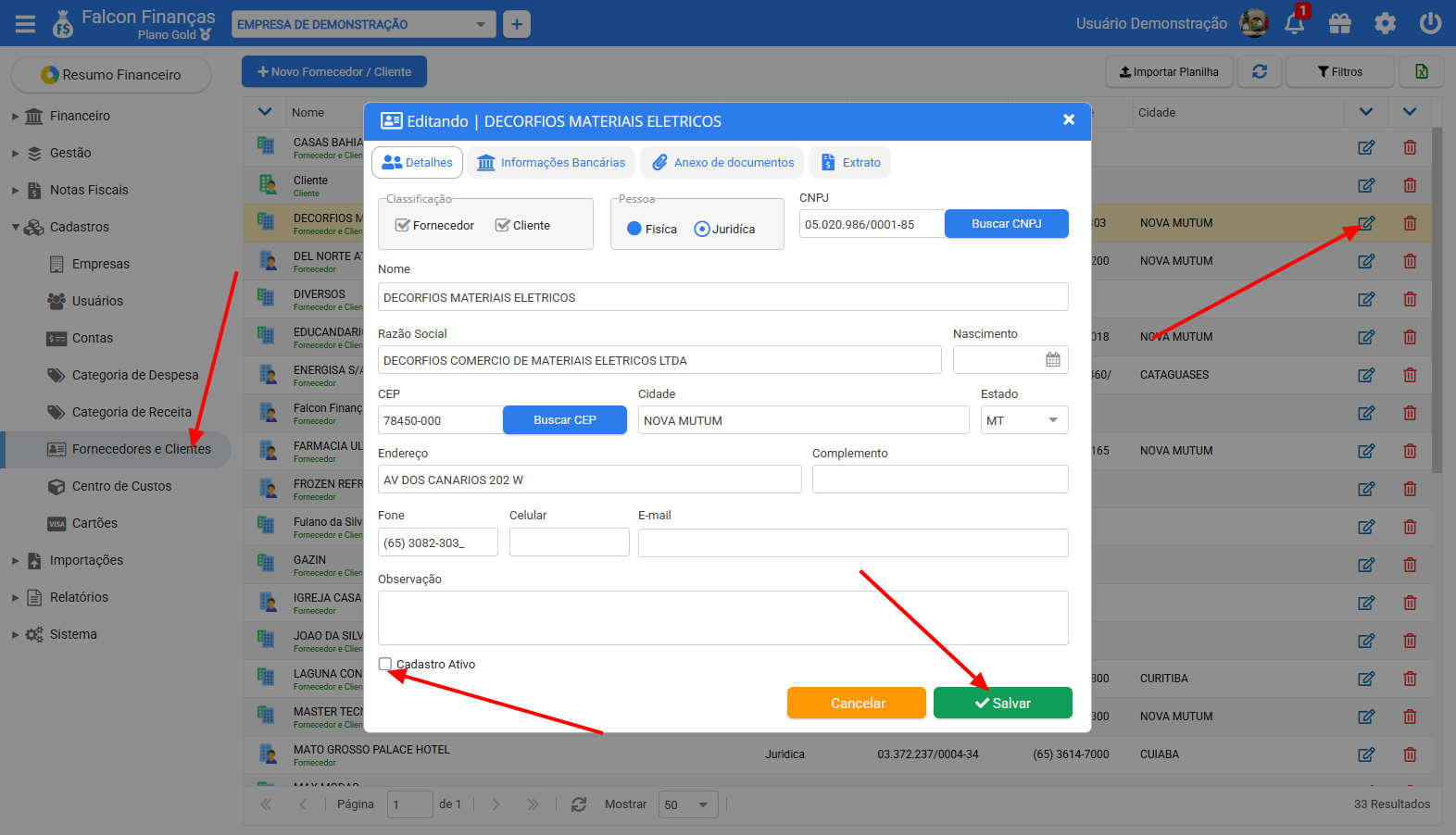
Task: Open settings gear in top bar
Action: (1385, 24)
